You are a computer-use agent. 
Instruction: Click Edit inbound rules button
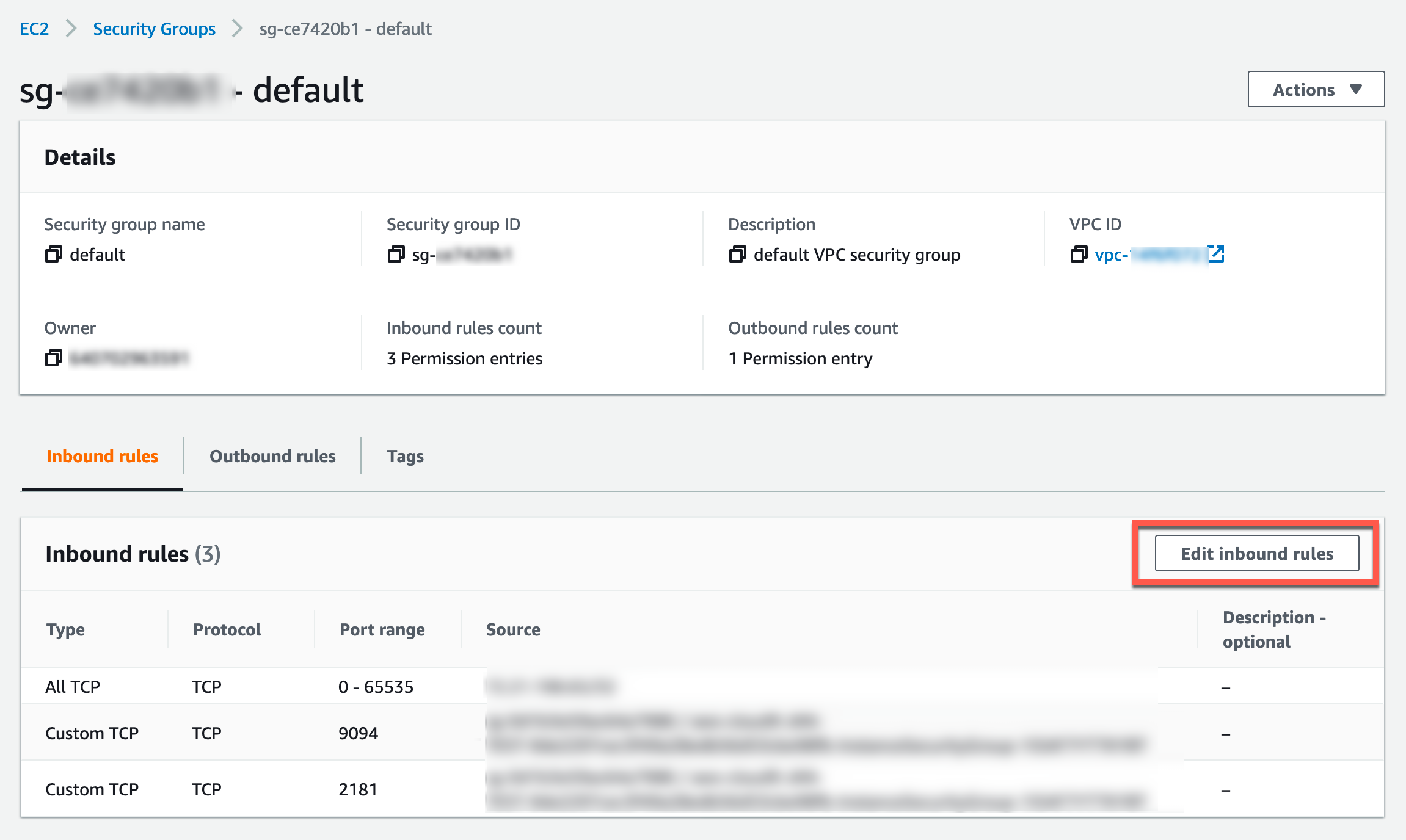point(1256,554)
